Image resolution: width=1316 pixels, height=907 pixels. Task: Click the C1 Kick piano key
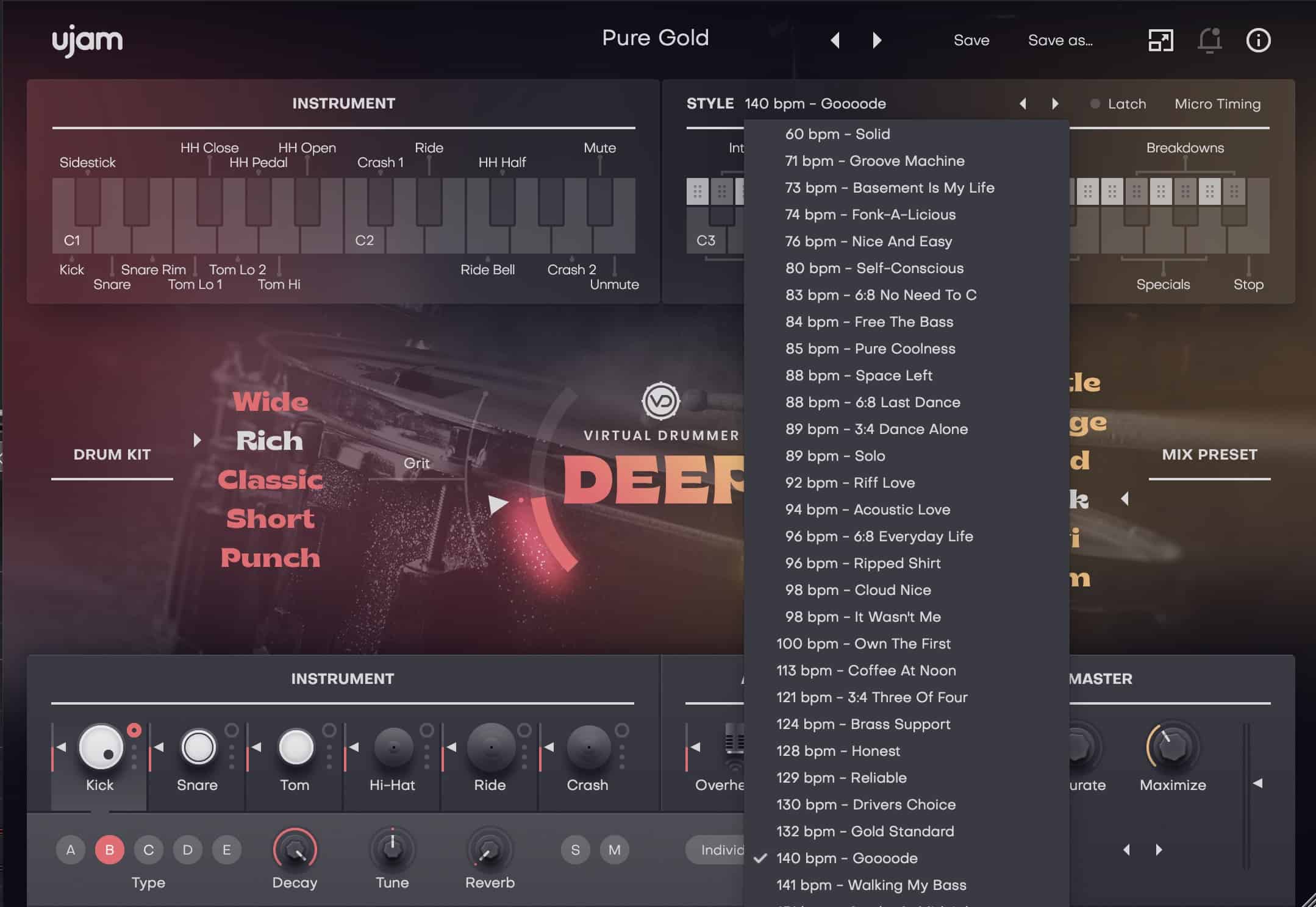tap(71, 216)
